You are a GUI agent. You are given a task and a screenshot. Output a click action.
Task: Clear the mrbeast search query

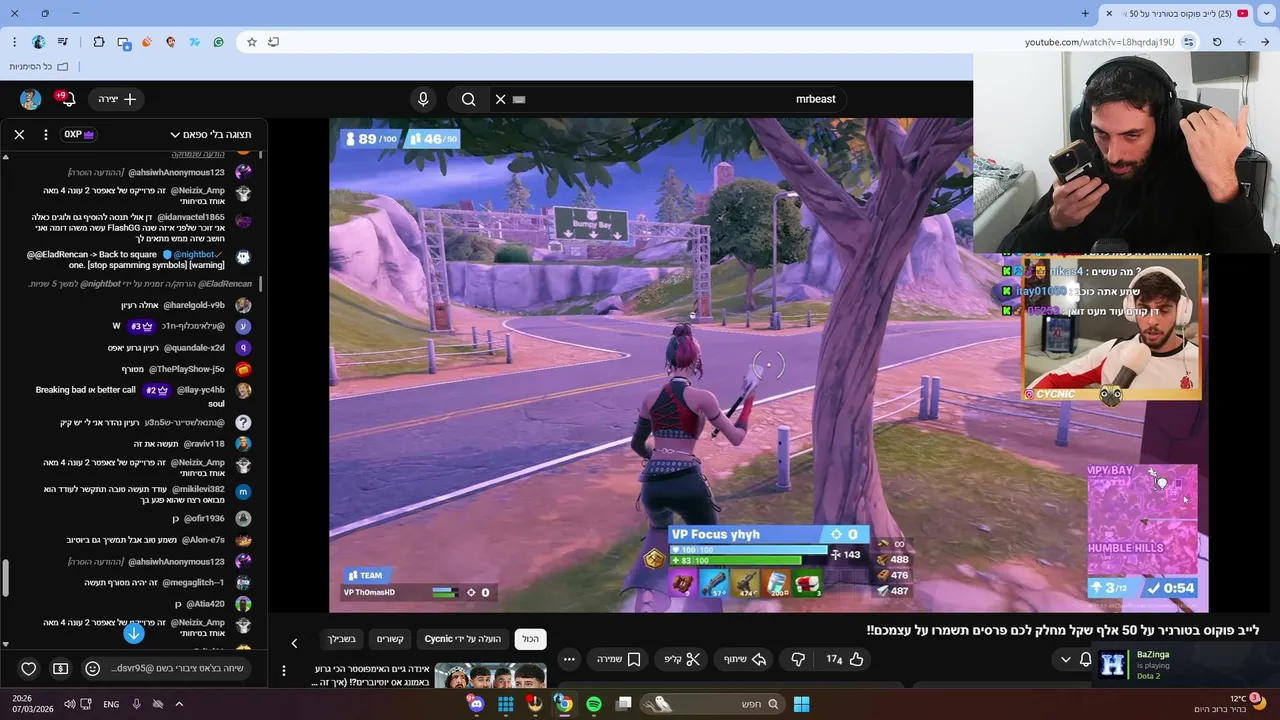[501, 99]
